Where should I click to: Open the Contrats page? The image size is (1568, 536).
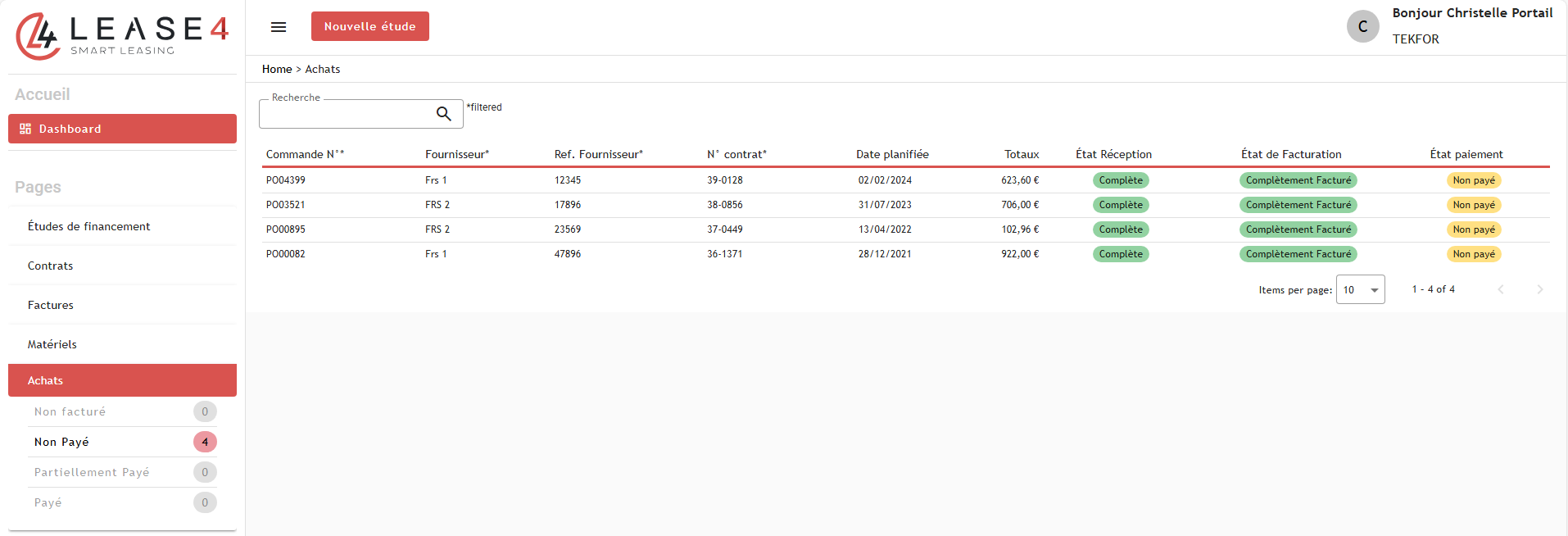[x=50, y=266]
